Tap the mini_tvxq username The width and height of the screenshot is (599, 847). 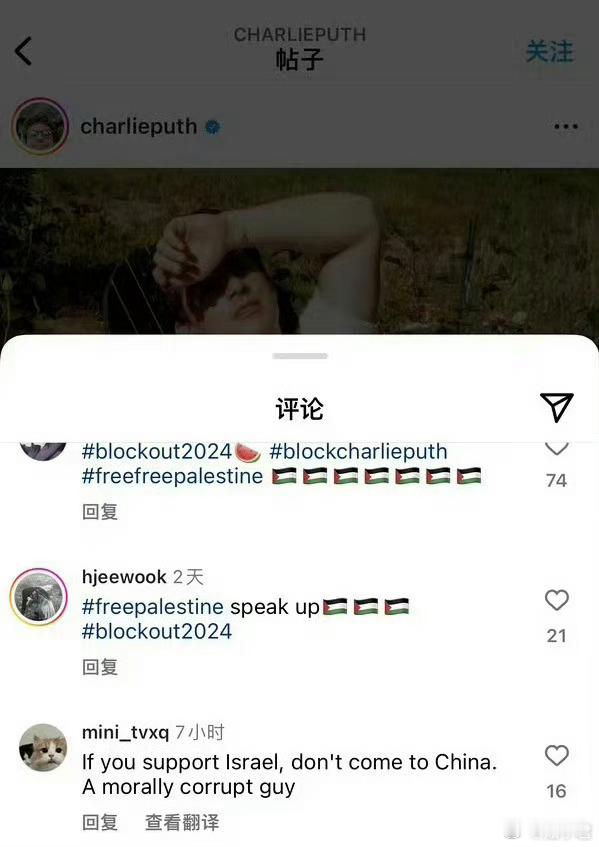click(x=125, y=732)
